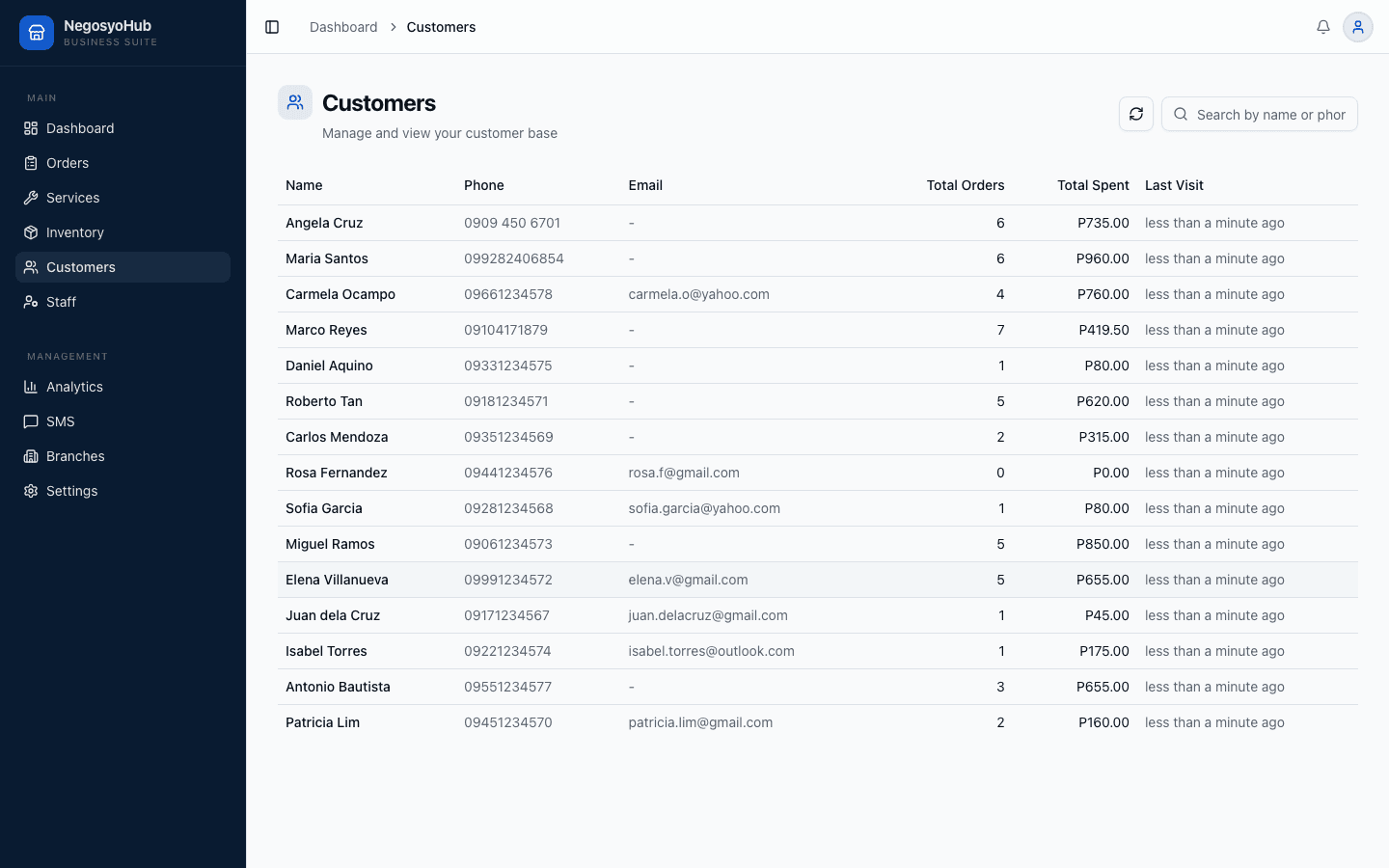This screenshot has width=1389, height=868.
Task: Click the Dashboard breadcrumb link
Action: [x=343, y=27]
